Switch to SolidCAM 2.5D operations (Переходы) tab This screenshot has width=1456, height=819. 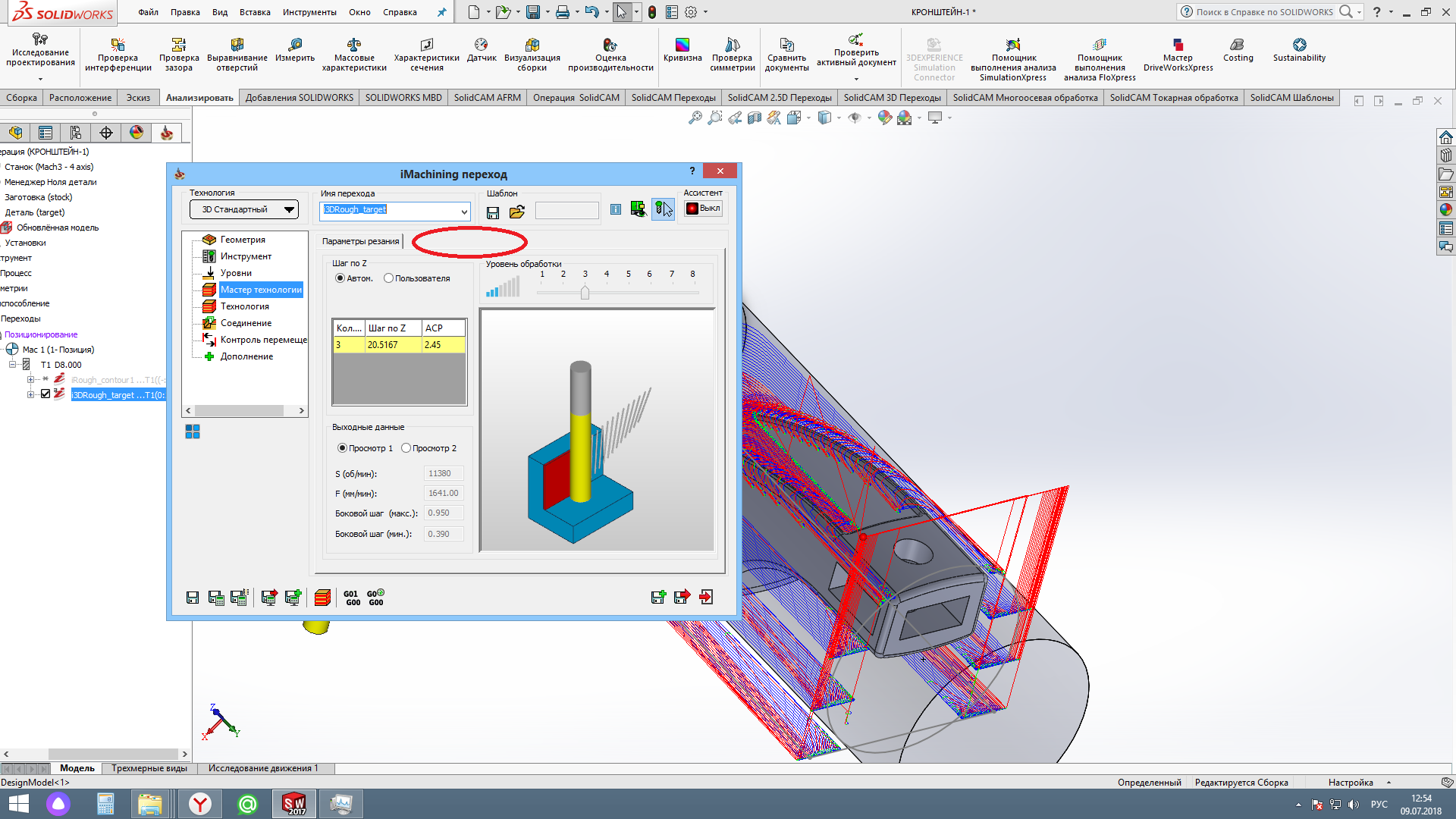[779, 98]
